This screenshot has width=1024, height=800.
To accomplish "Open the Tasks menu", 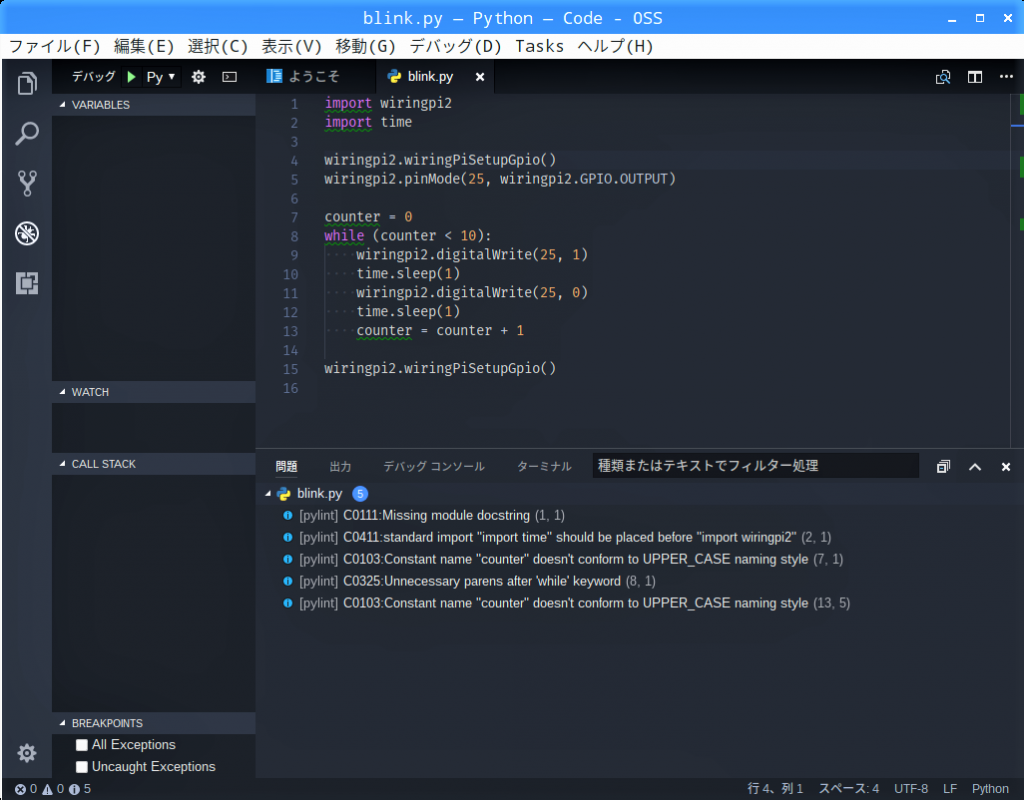I will click(539, 46).
